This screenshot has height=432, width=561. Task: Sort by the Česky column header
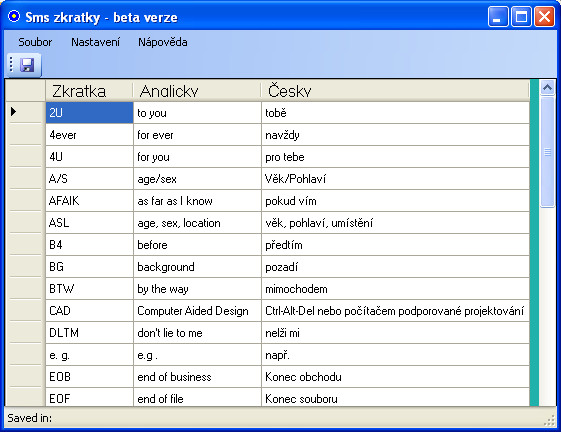(x=395, y=91)
